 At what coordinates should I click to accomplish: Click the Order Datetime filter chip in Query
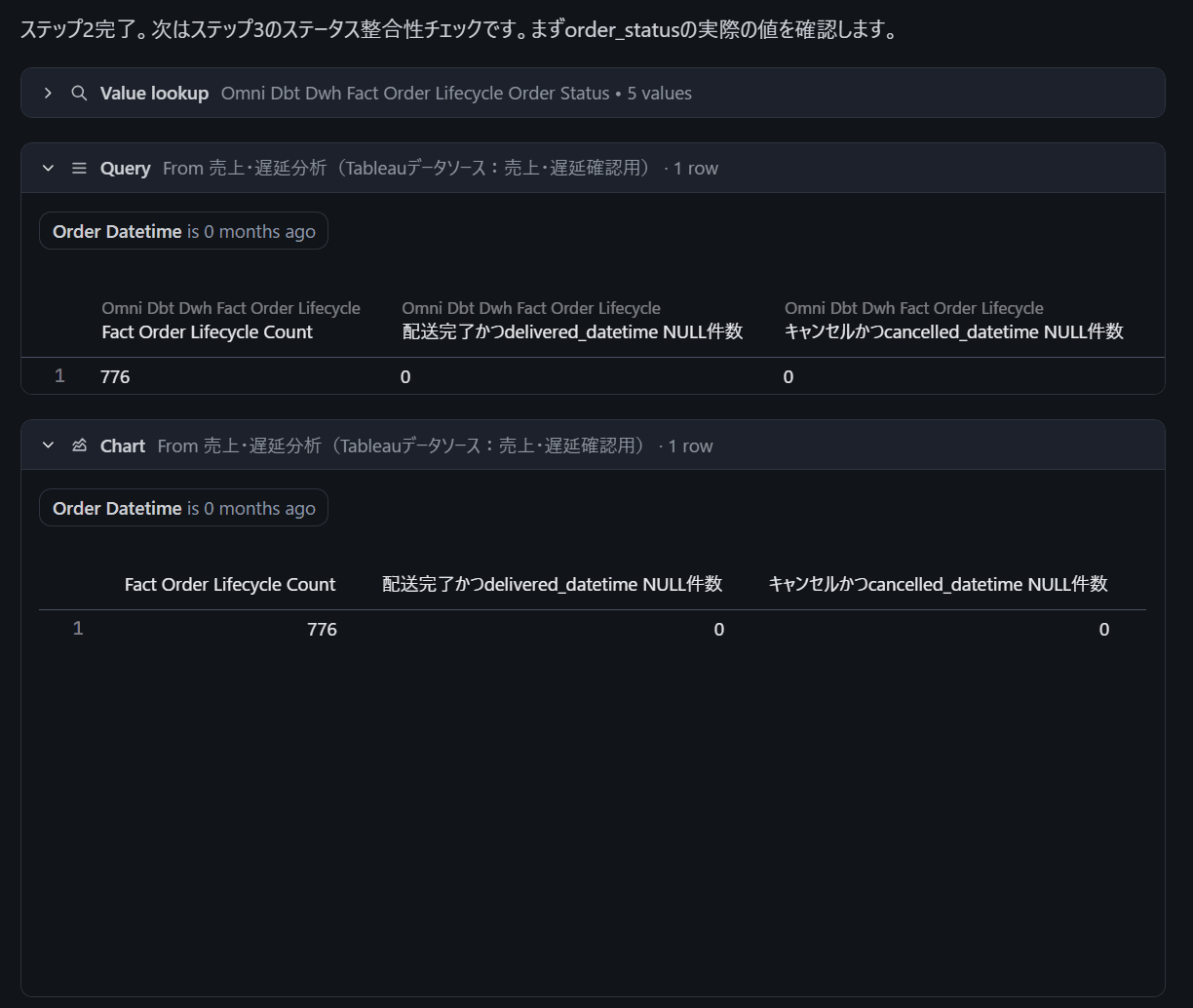[x=183, y=232]
